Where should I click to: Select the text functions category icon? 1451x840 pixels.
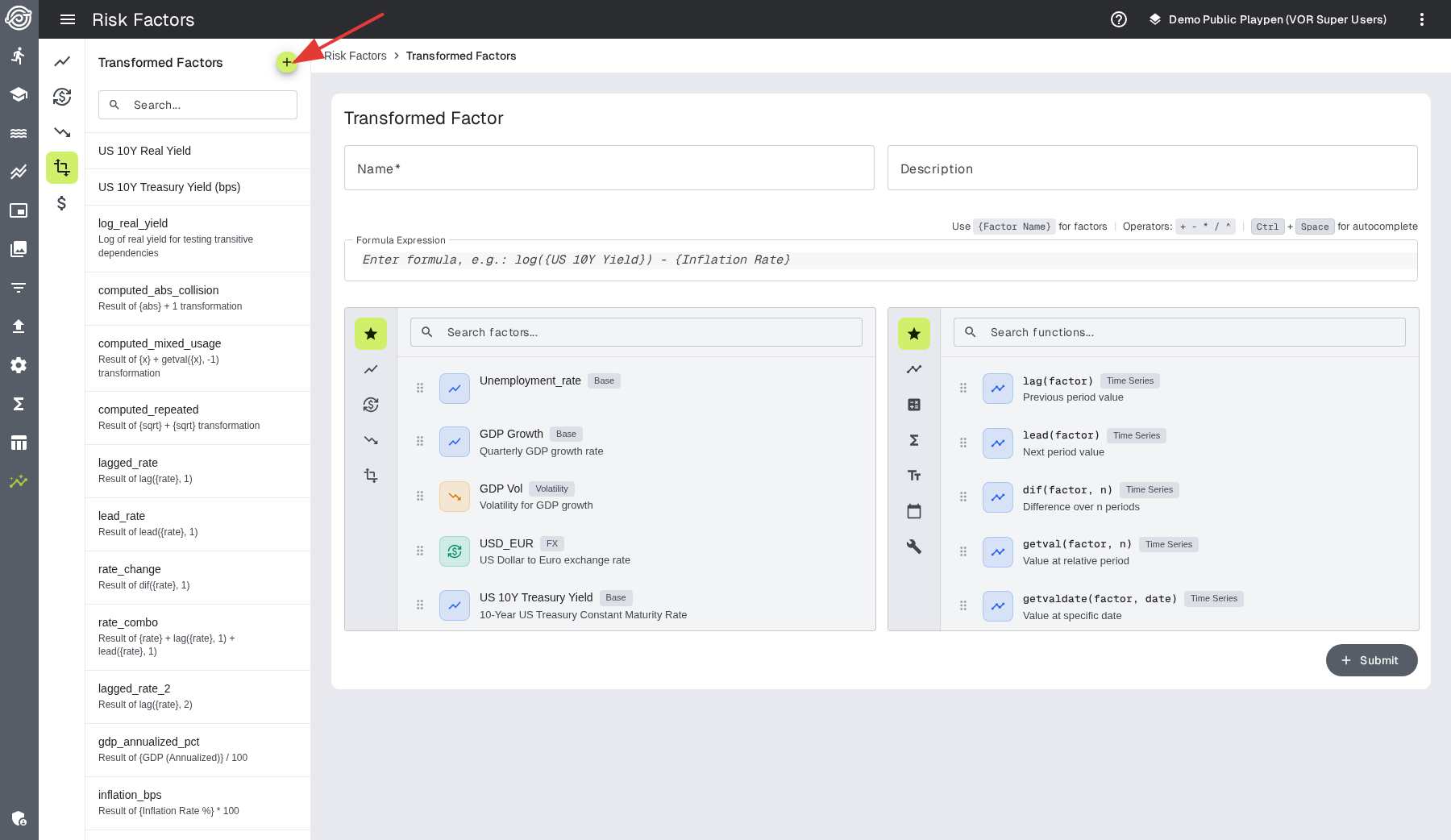(x=913, y=476)
